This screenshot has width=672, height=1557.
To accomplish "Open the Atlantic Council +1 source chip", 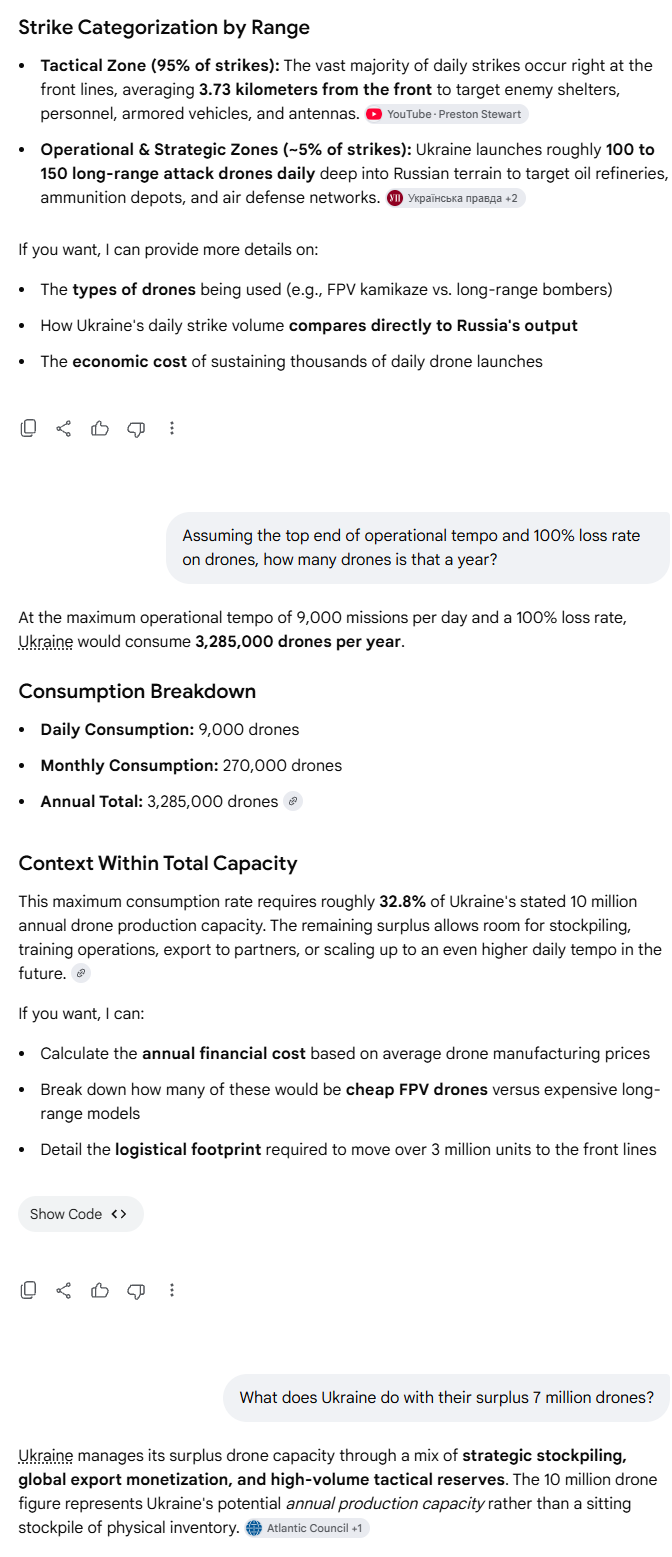I will [x=306, y=1528].
